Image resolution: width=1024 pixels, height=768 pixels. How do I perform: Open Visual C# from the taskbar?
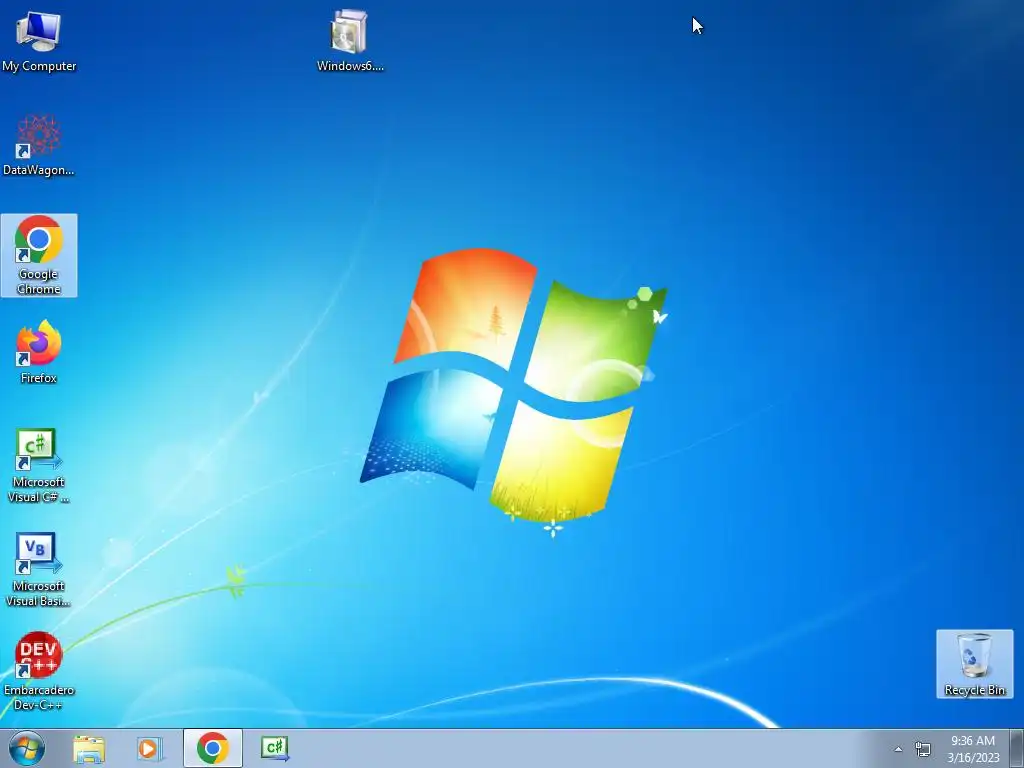tap(275, 748)
